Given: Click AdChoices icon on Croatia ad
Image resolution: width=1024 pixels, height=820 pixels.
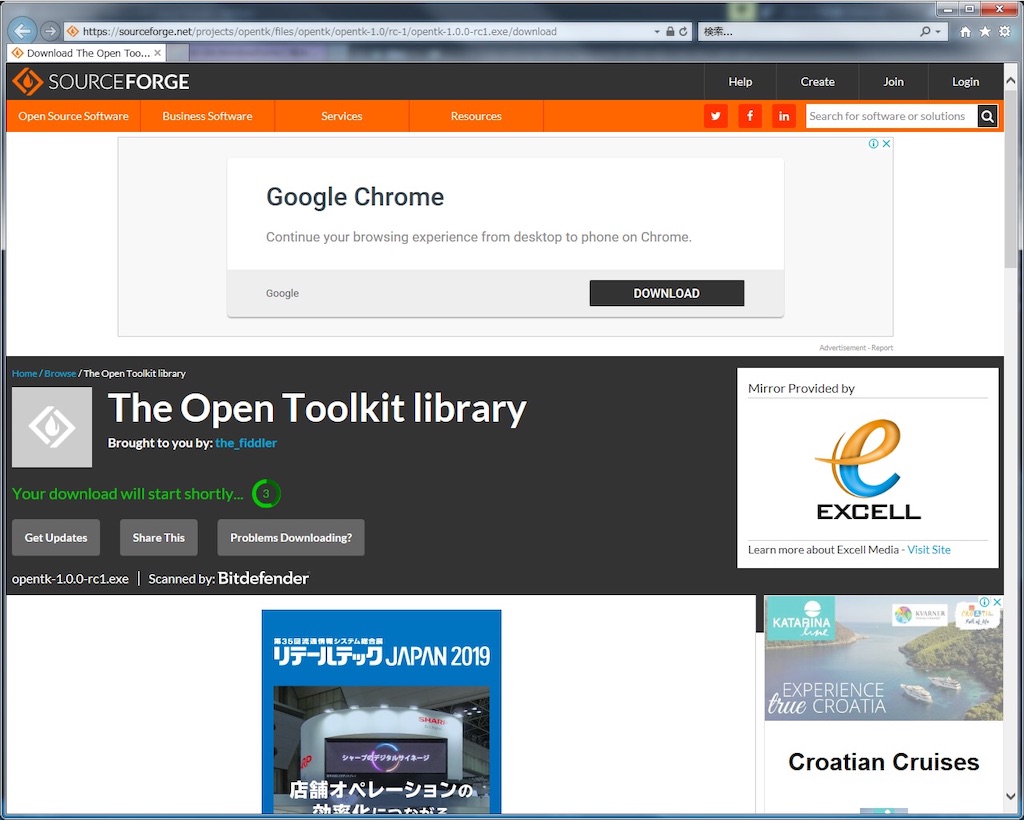Looking at the screenshot, I should point(984,602).
